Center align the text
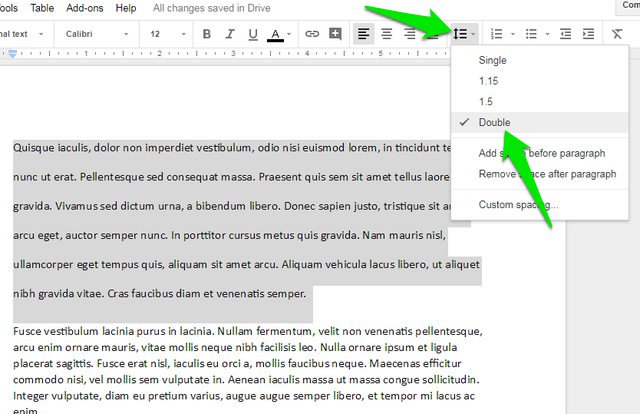Image resolution: width=640 pixels, height=414 pixels. pyautogui.click(x=386, y=34)
